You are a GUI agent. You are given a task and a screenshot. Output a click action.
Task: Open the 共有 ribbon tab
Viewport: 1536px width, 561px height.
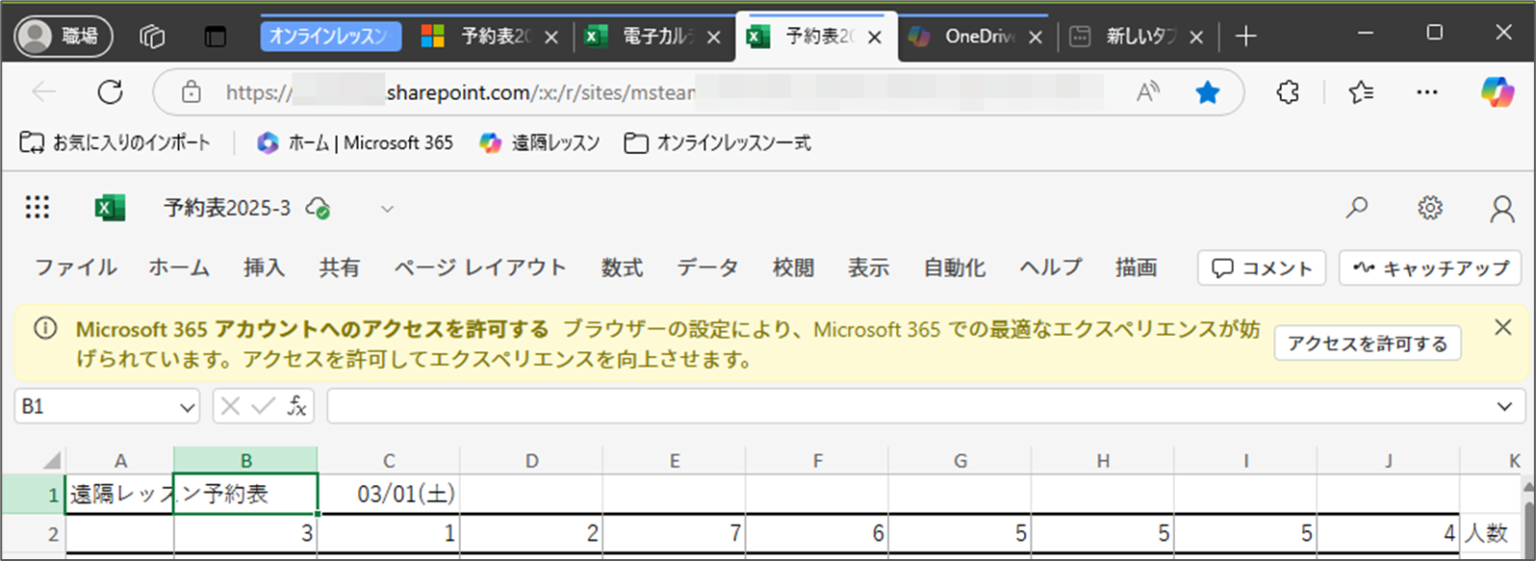(339, 267)
